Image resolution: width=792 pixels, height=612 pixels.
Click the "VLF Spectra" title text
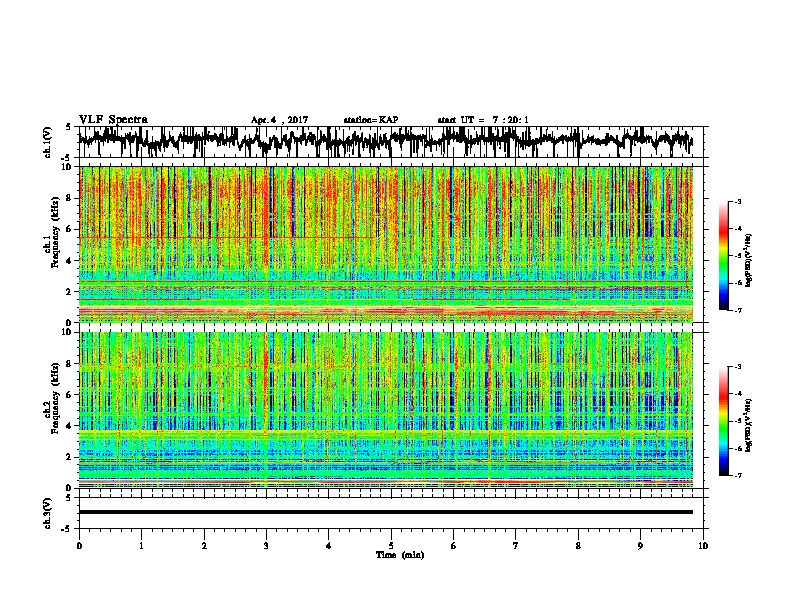coord(113,120)
